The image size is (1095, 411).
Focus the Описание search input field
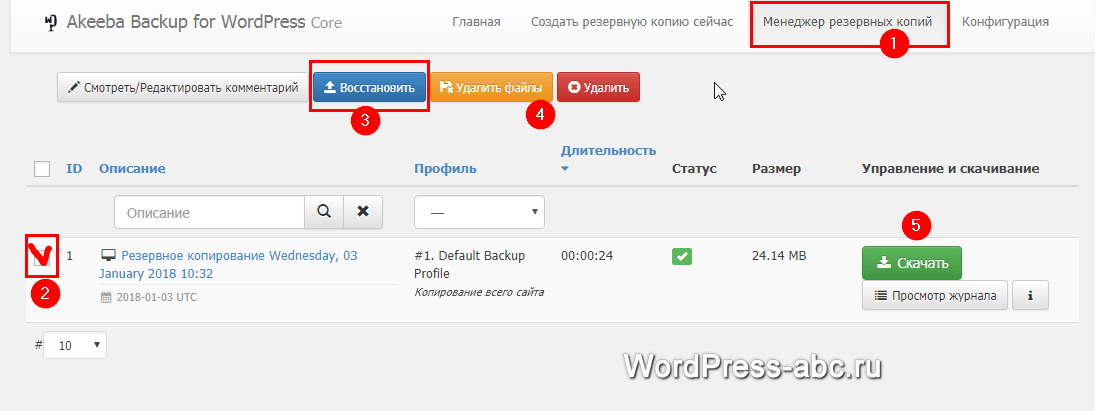(210, 212)
